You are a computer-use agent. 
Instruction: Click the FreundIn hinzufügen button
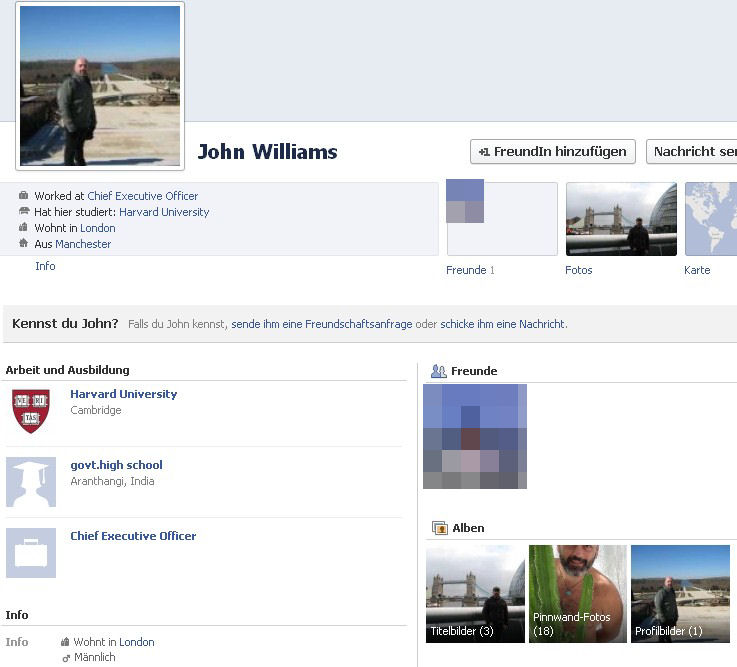click(553, 151)
